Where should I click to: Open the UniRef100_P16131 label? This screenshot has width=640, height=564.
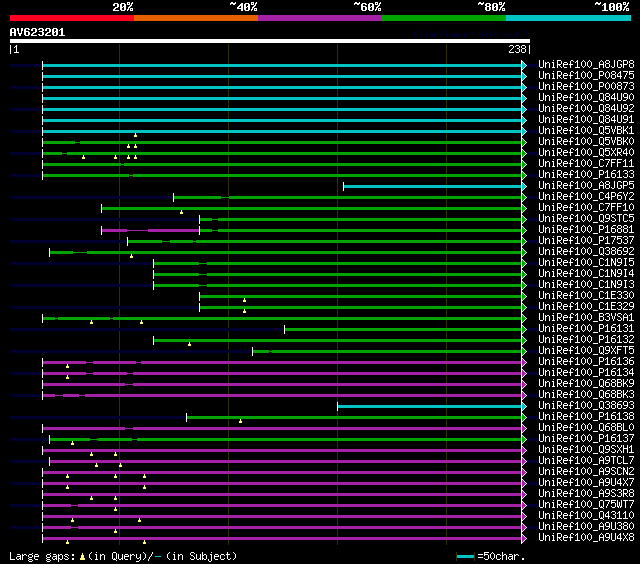coord(586,329)
